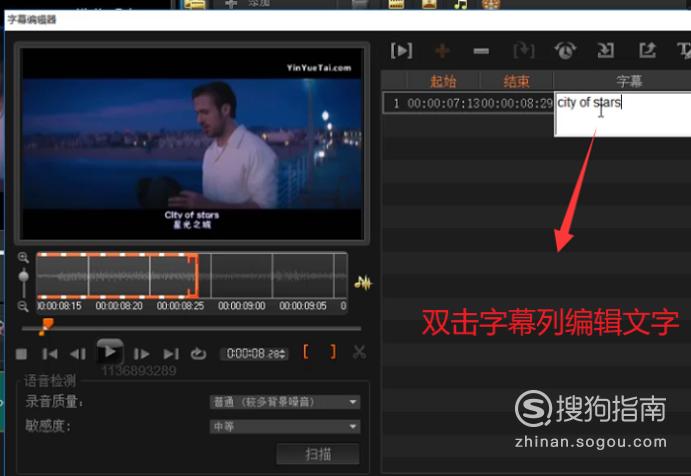The image size is (691, 476).
Task: Toggle the repeat playback button
Action: click(x=198, y=354)
